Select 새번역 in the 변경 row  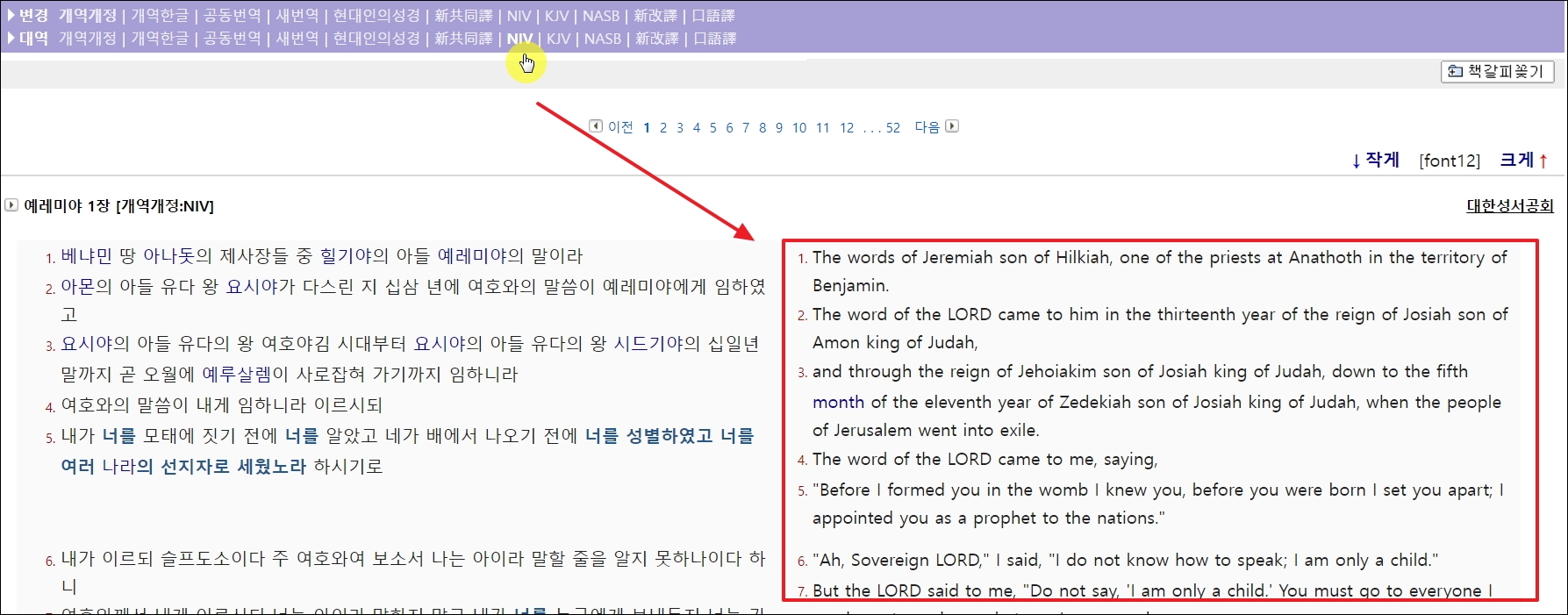tap(297, 16)
